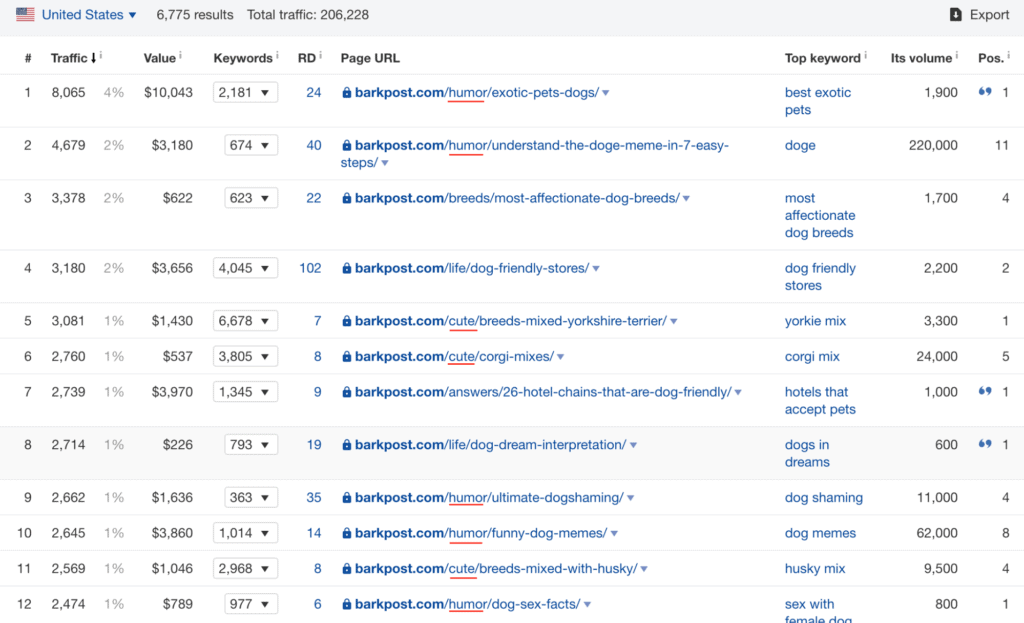Click the quote icon in dogs in dreams row
The height and width of the screenshot is (623, 1024).
(985, 444)
